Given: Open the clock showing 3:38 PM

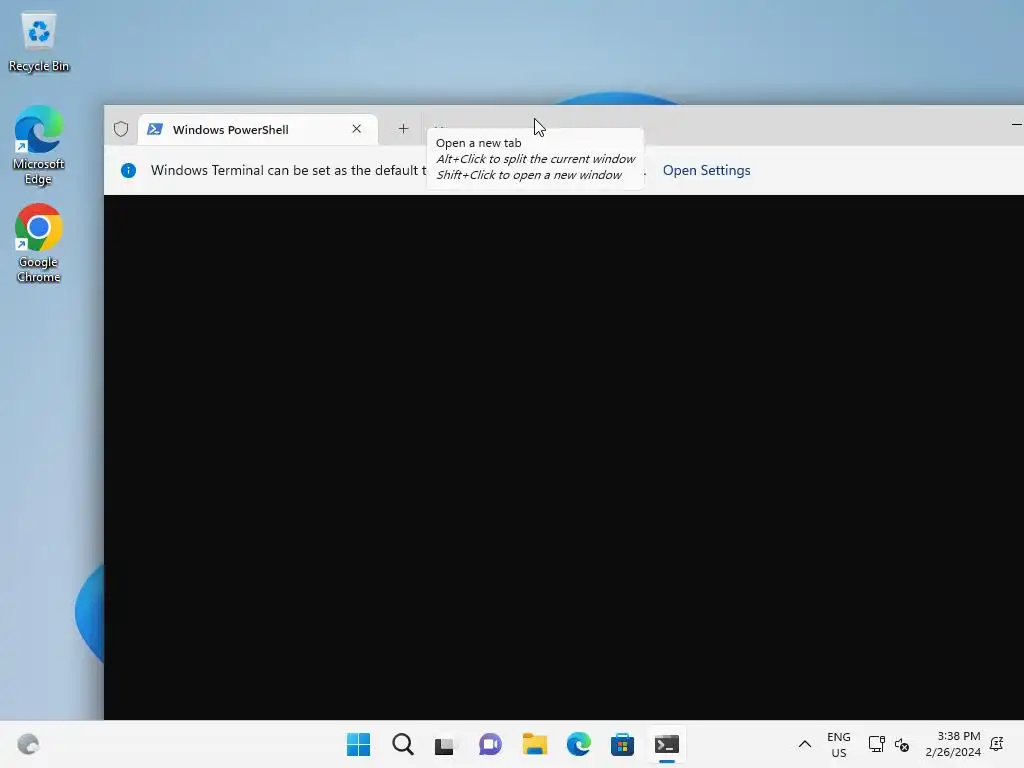Looking at the screenshot, I should click(953, 744).
